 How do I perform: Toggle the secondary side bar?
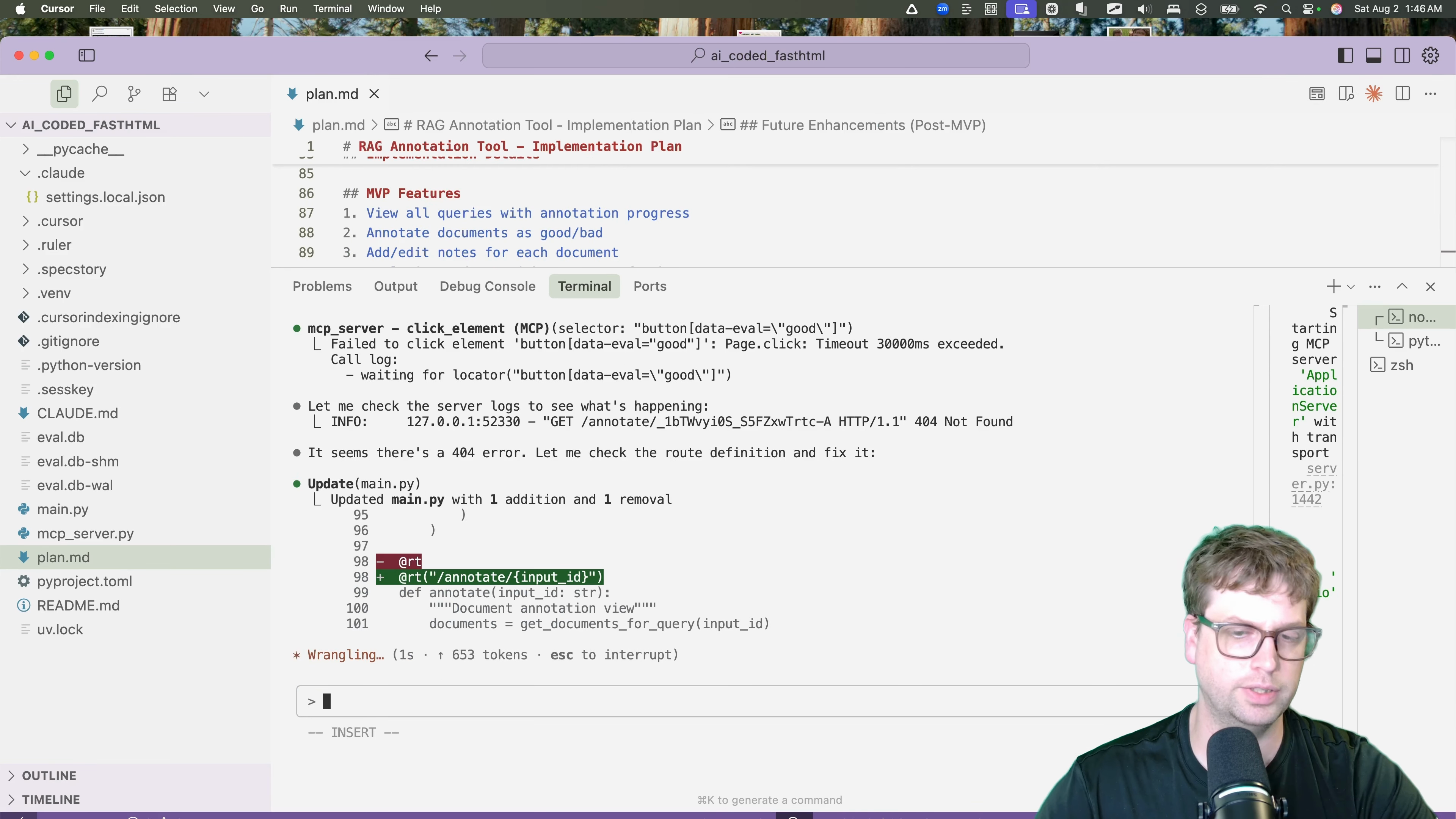pos(1402,55)
